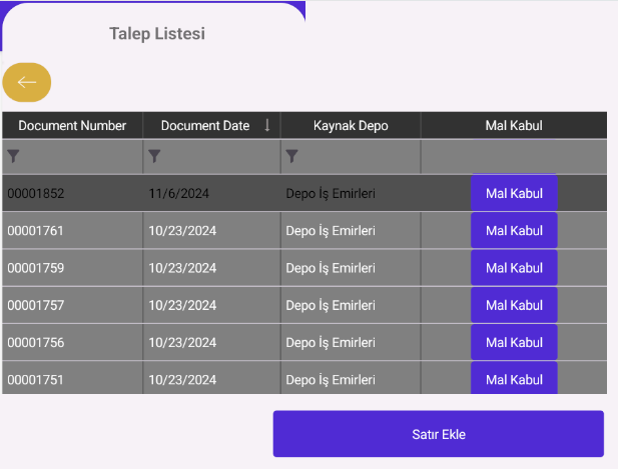
Task: Select document number 00001852 cell
Action: click(x=72, y=194)
